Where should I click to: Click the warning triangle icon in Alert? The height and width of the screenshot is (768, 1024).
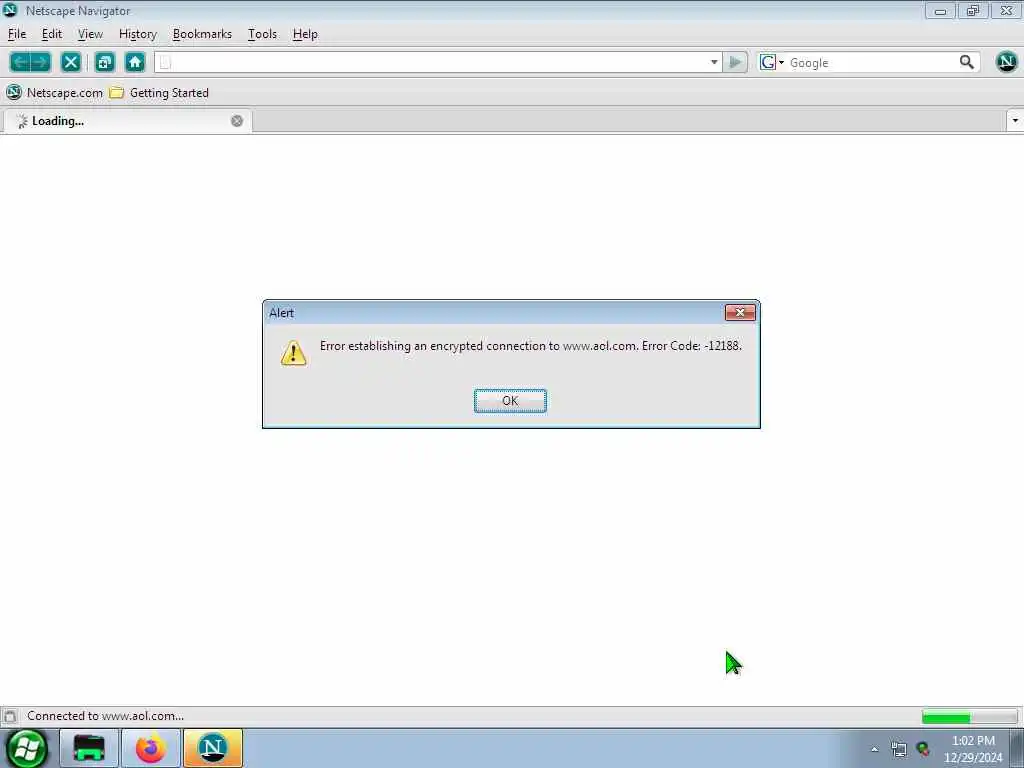pos(293,353)
